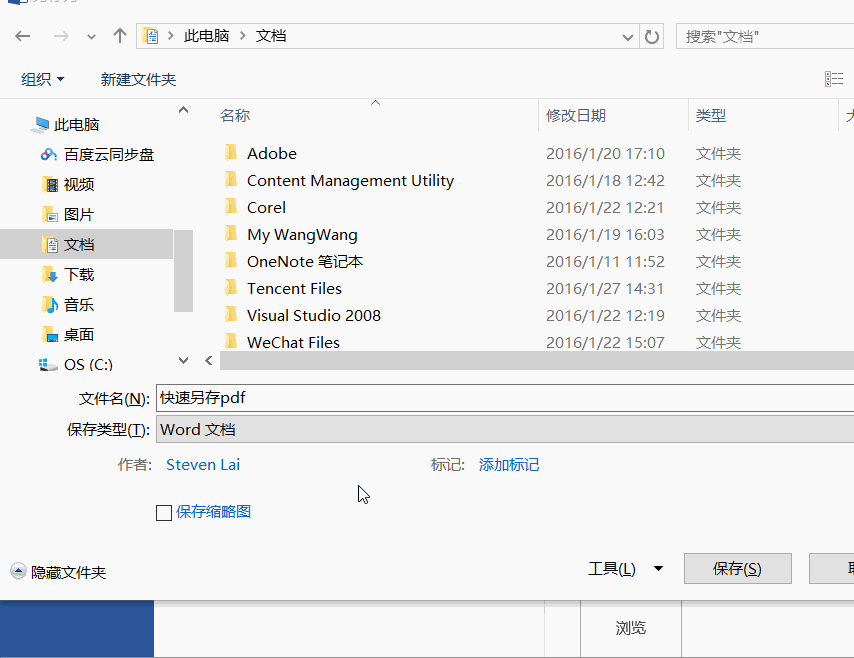Screen dimensions: 854x658
Task: Click the 添加标记 link
Action: coord(509,464)
